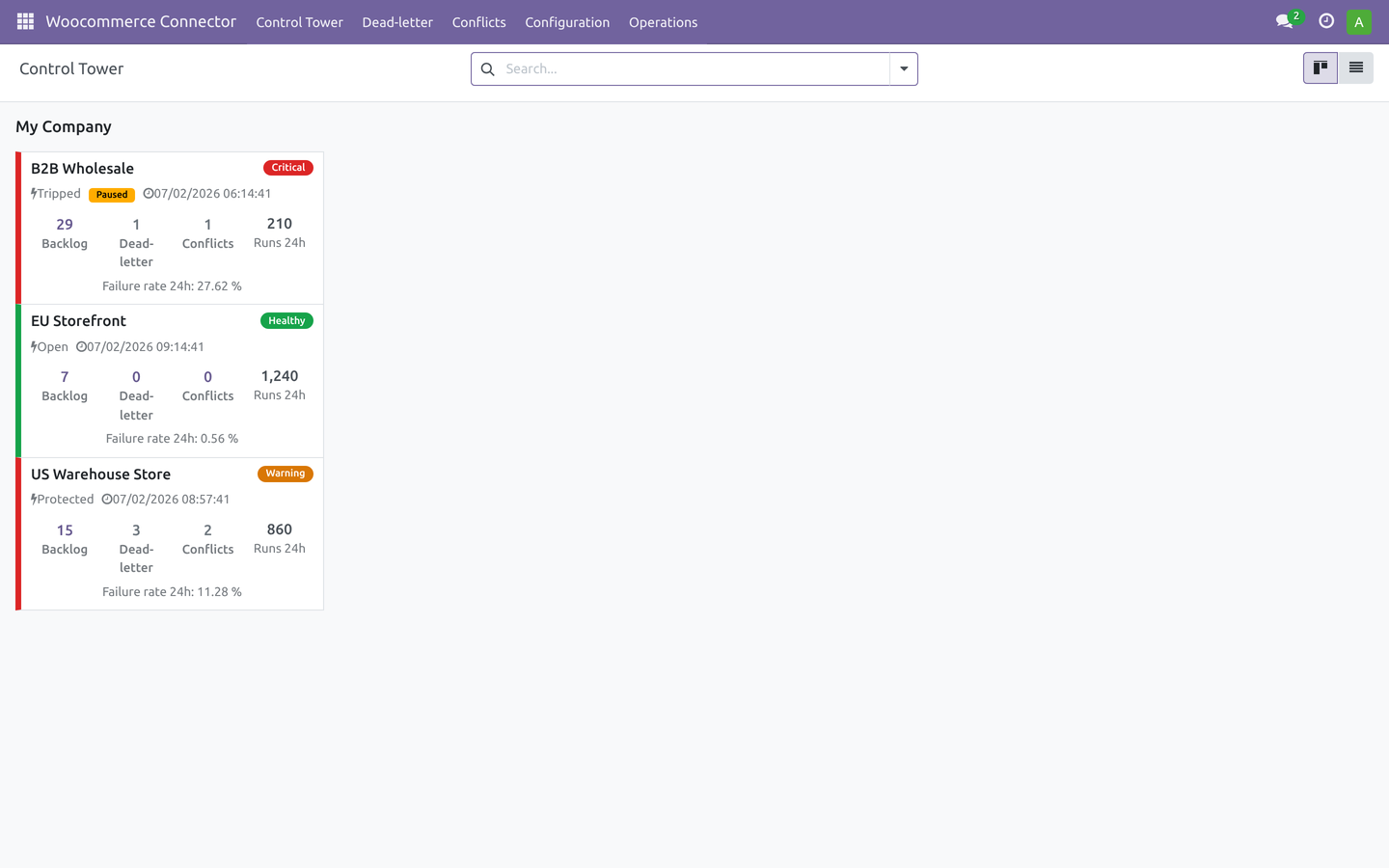
Task: Click the Open breaker status on EU Storefront
Action: pyautogui.click(x=50, y=347)
